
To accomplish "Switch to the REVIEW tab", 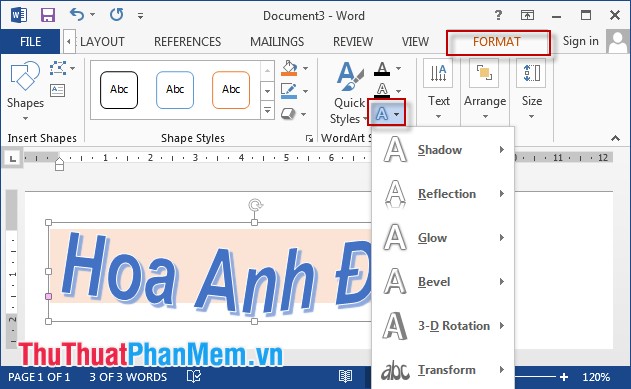I will [353, 41].
